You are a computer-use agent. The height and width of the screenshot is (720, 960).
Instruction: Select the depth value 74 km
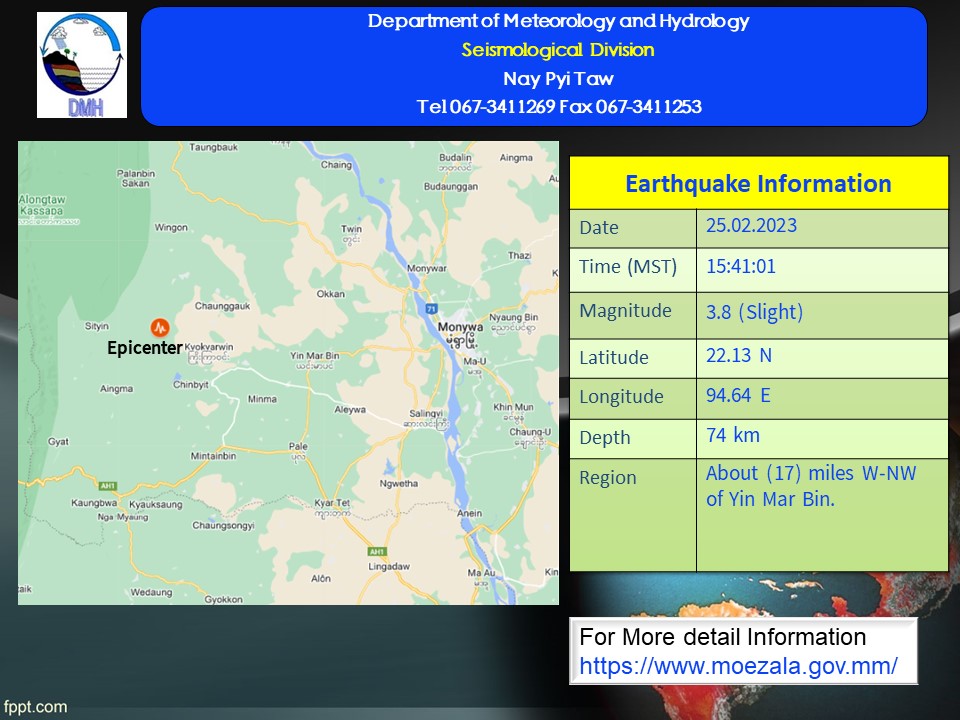click(733, 435)
